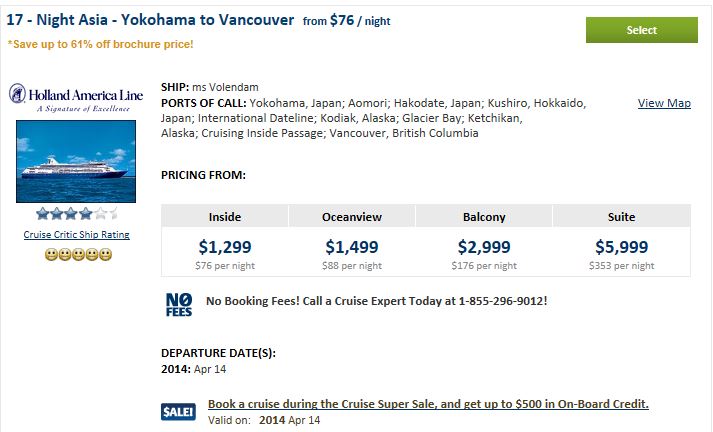The image size is (713, 432).
Task: Click the $2,999 Balcony price
Action: [x=484, y=247]
